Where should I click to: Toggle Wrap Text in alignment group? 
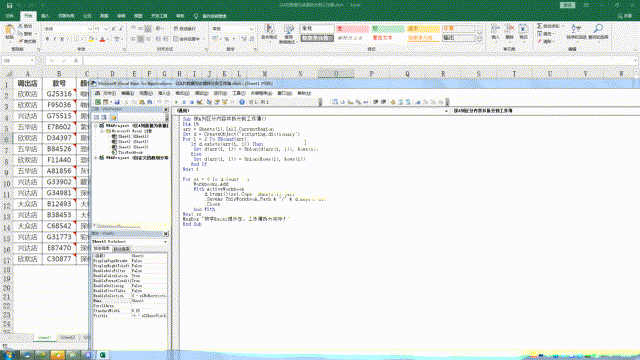184,29
